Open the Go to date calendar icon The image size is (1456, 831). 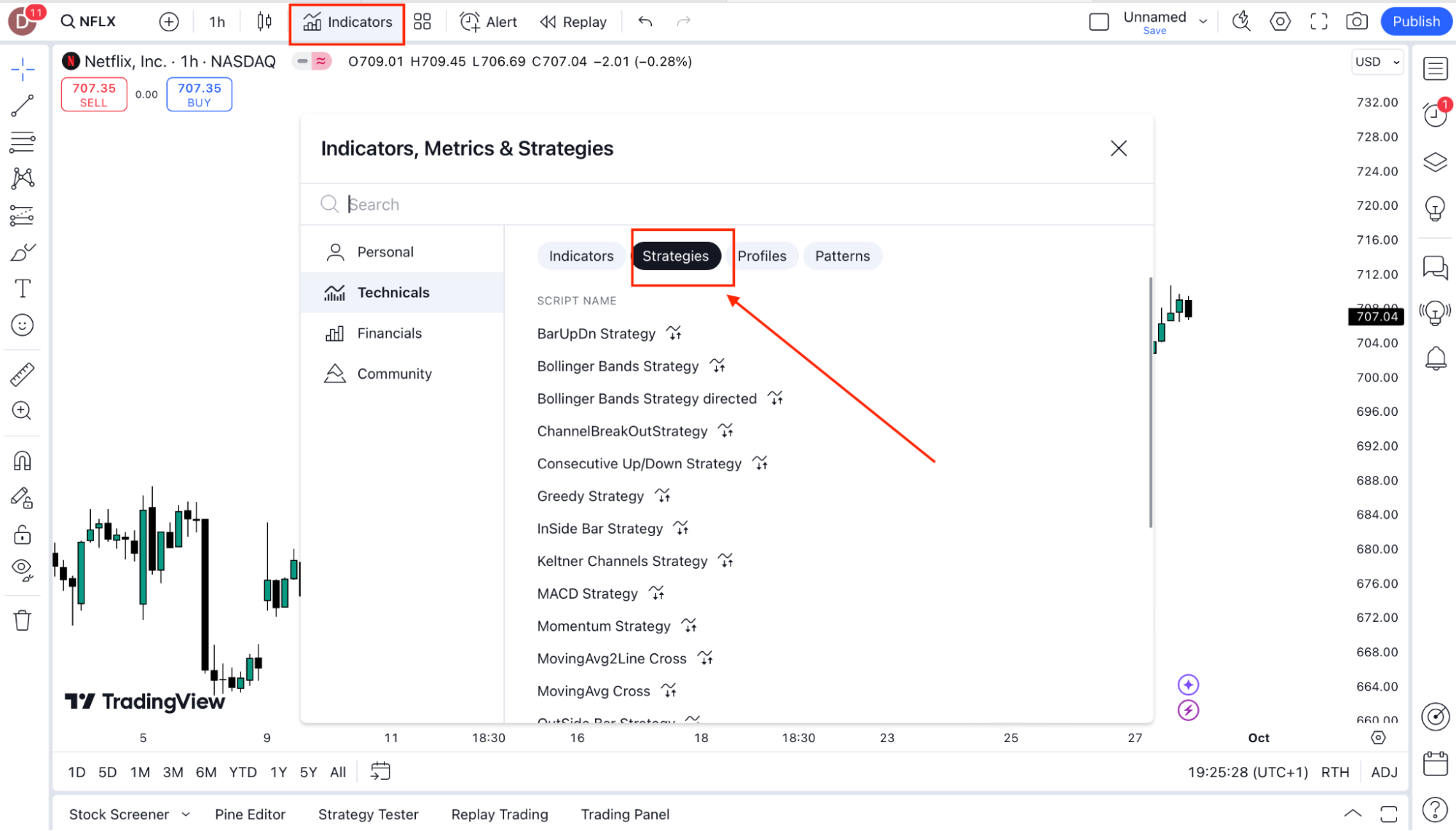click(380, 771)
